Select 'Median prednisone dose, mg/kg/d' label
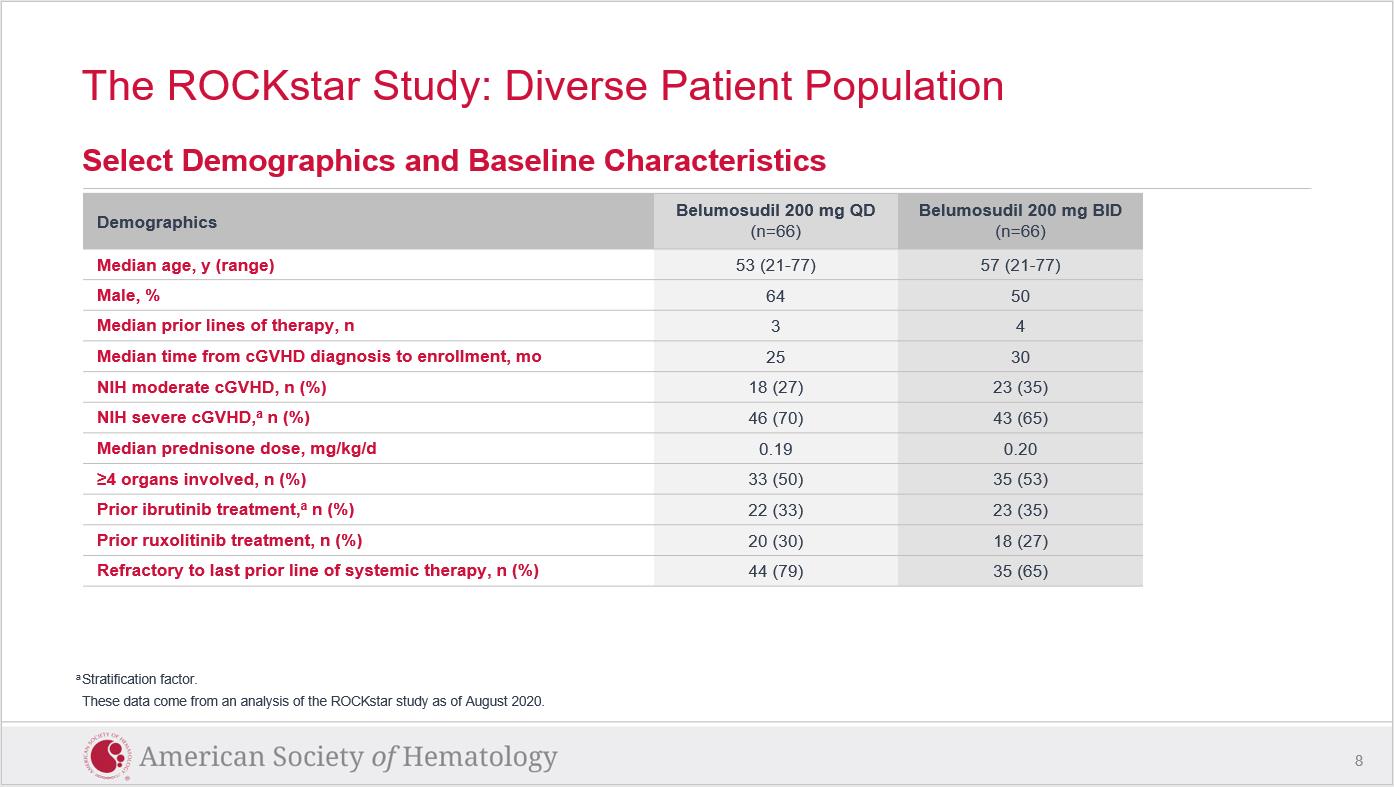The image size is (1394, 787). point(237,449)
